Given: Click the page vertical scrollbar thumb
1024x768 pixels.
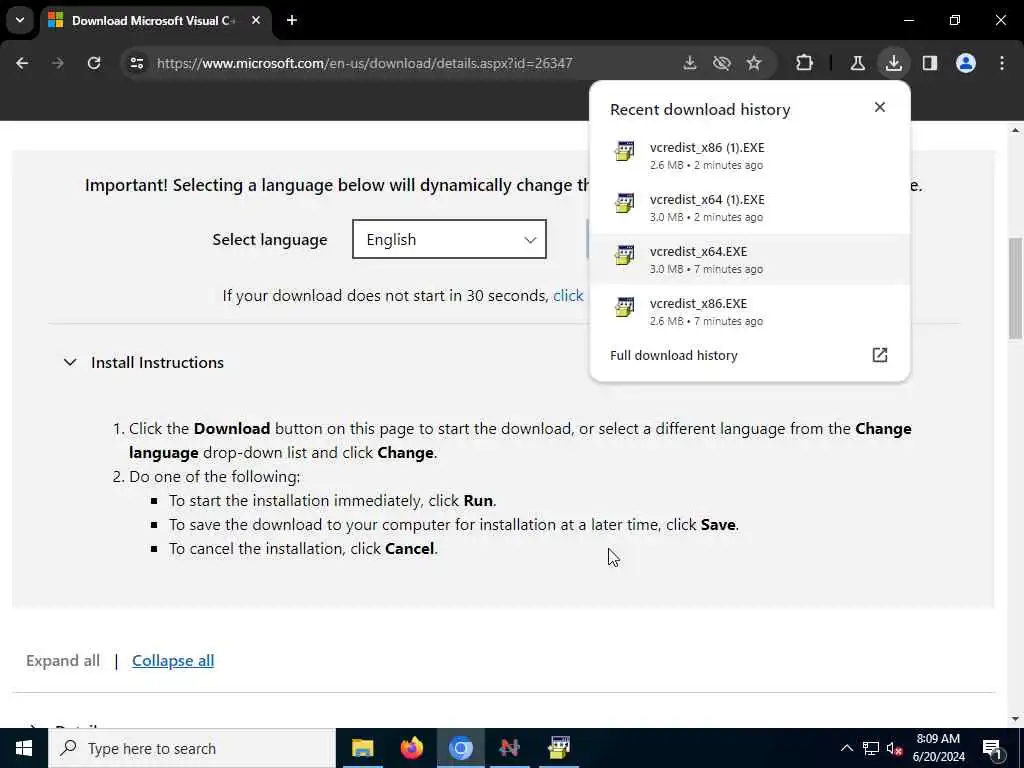Looking at the screenshot, I should (1015, 288).
